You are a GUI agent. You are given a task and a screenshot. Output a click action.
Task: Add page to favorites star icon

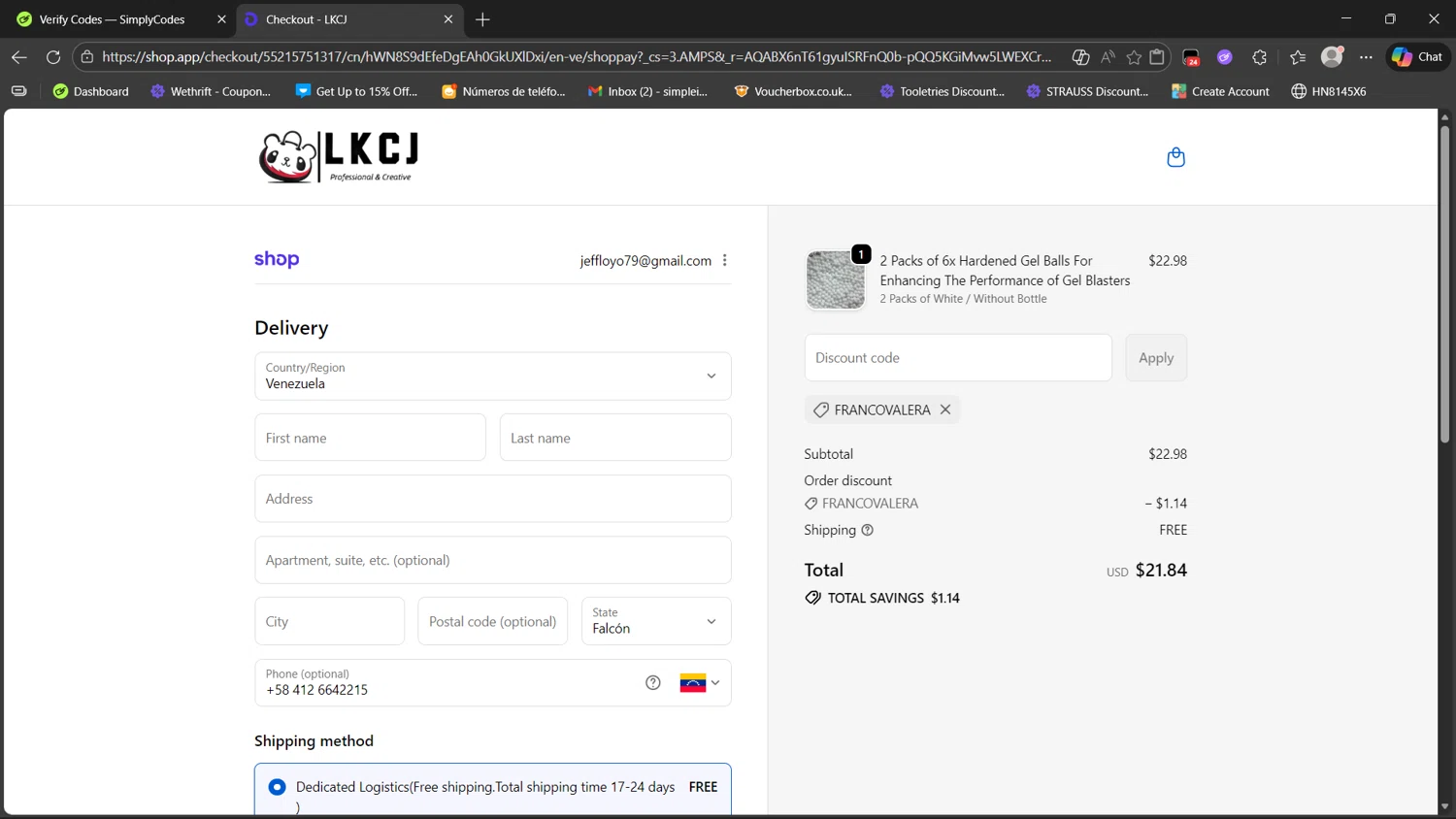click(x=1134, y=57)
